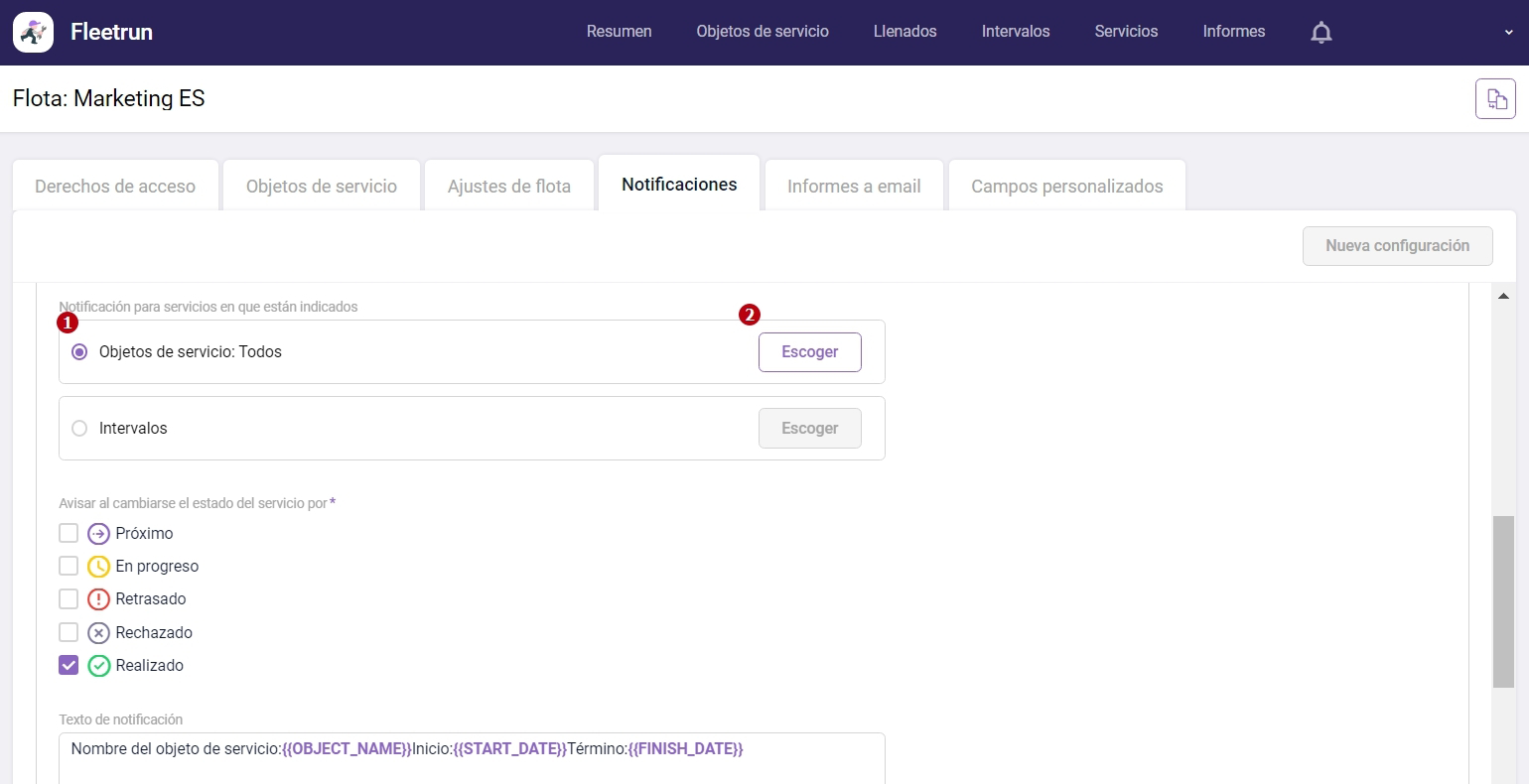Enable the Próximo status checkbox
Image resolution: width=1529 pixels, height=784 pixels.
[x=69, y=533]
